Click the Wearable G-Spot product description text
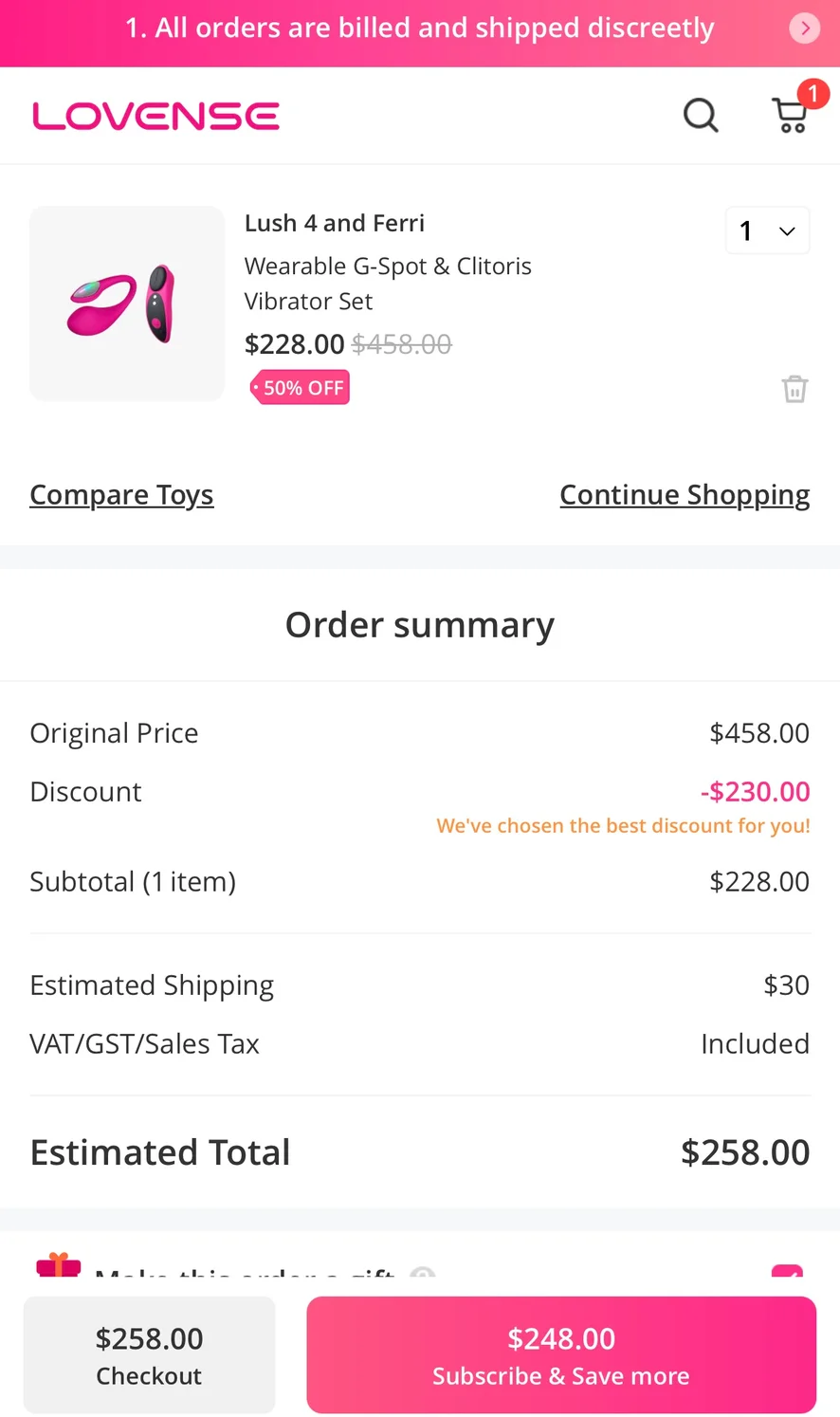The width and height of the screenshot is (840, 1417). 388,283
